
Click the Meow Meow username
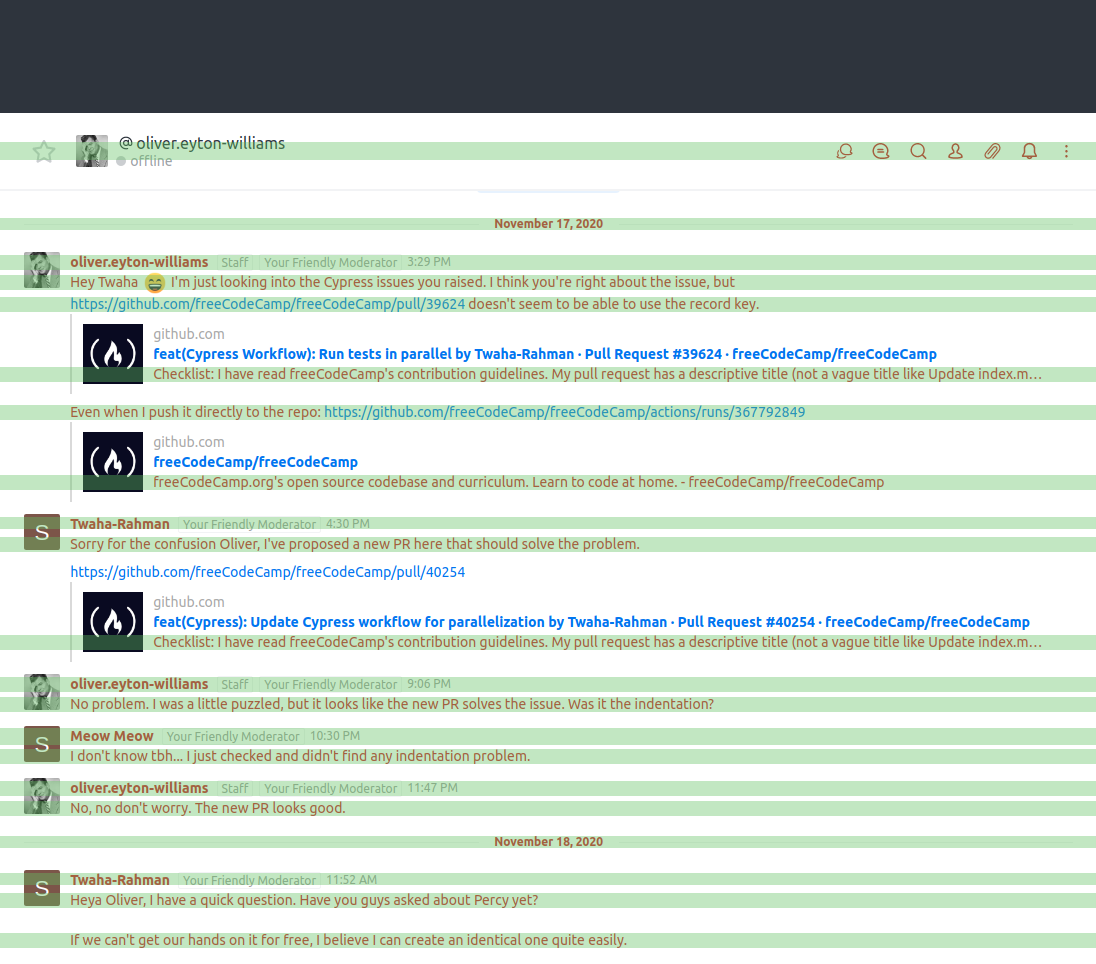click(111, 736)
